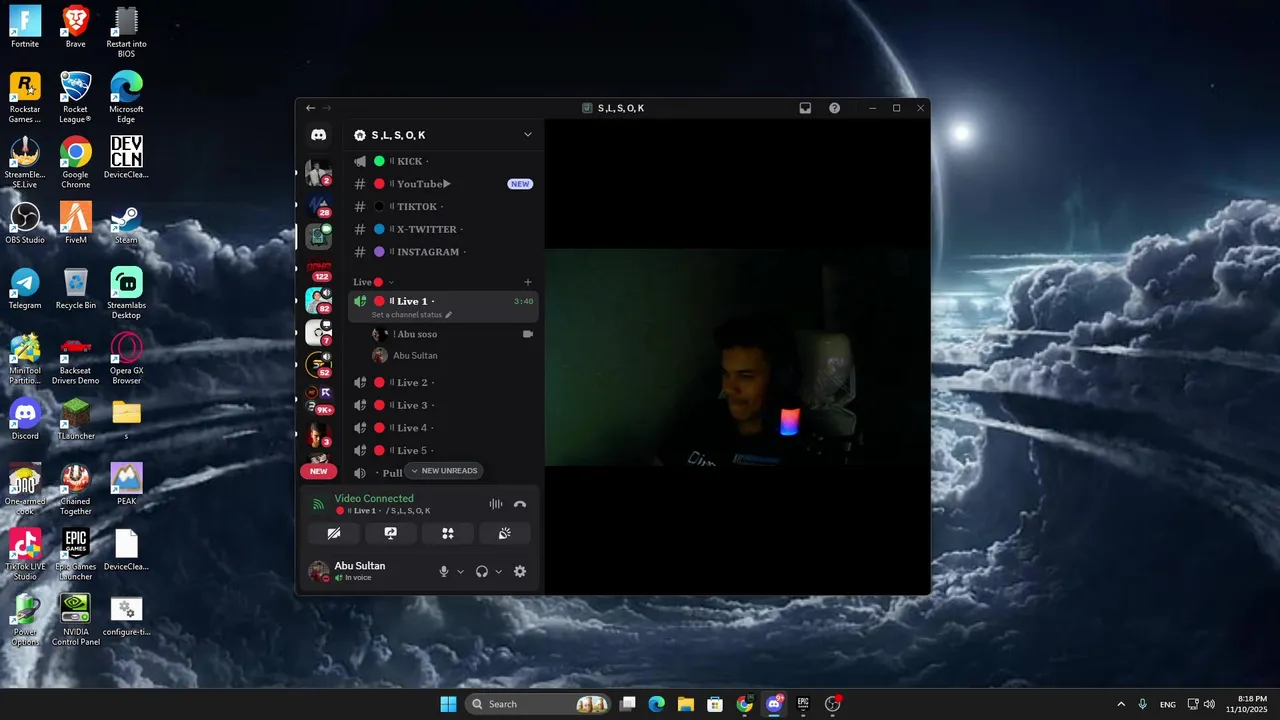The image size is (1280, 720).
Task: Open the server icon with 28 badge
Action: point(319,204)
